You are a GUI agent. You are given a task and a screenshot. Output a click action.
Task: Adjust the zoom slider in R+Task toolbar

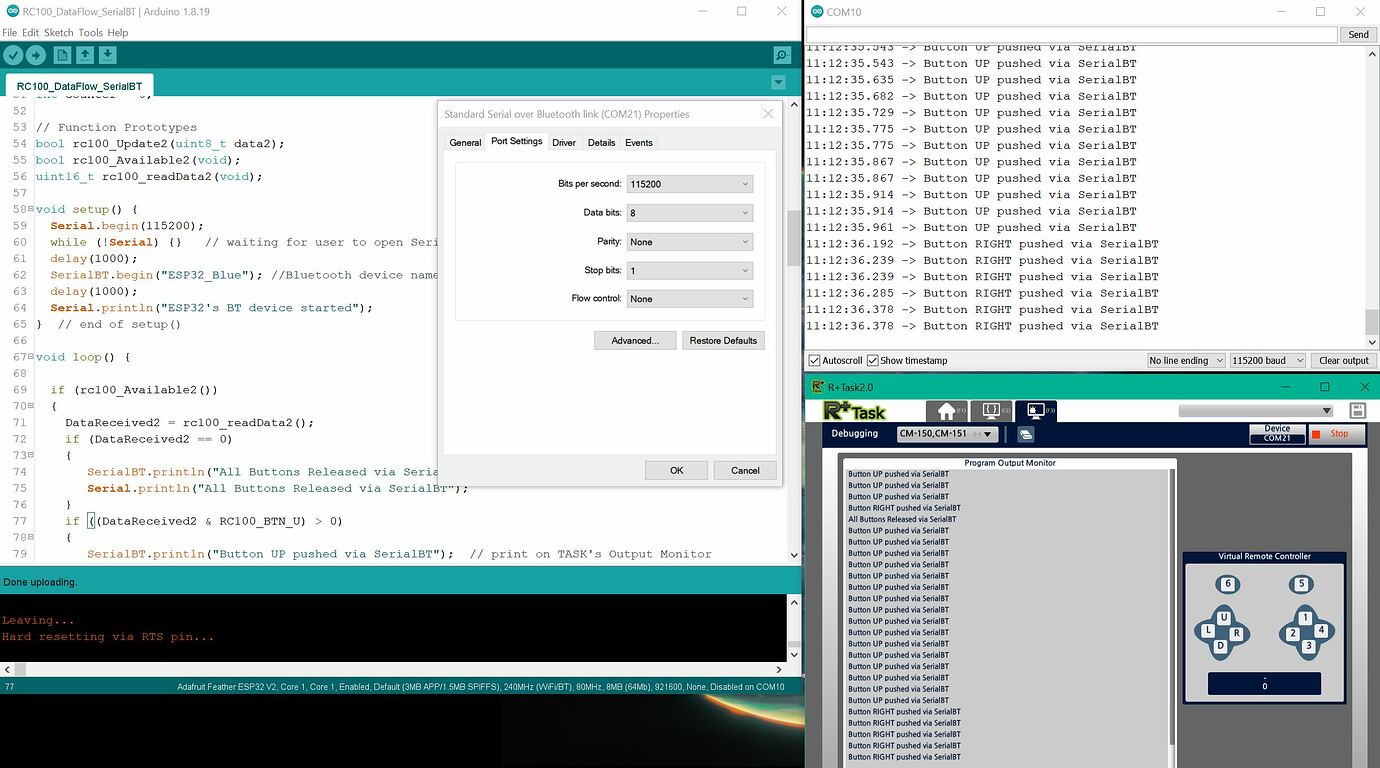point(1257,410)
